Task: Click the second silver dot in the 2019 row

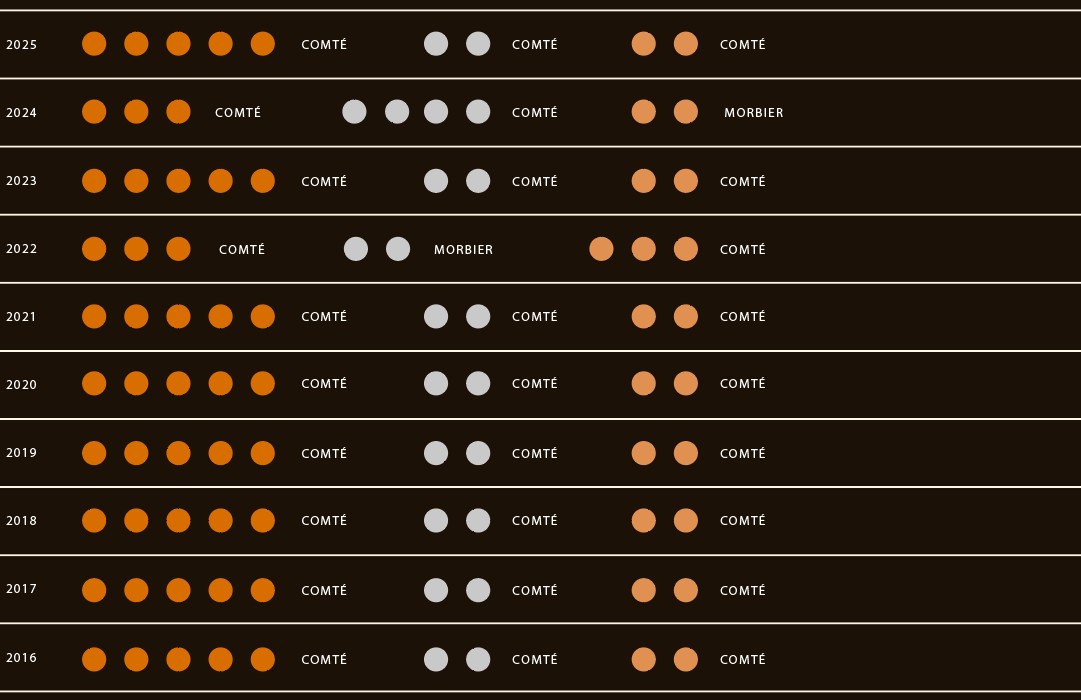Action: coord(478,453)
